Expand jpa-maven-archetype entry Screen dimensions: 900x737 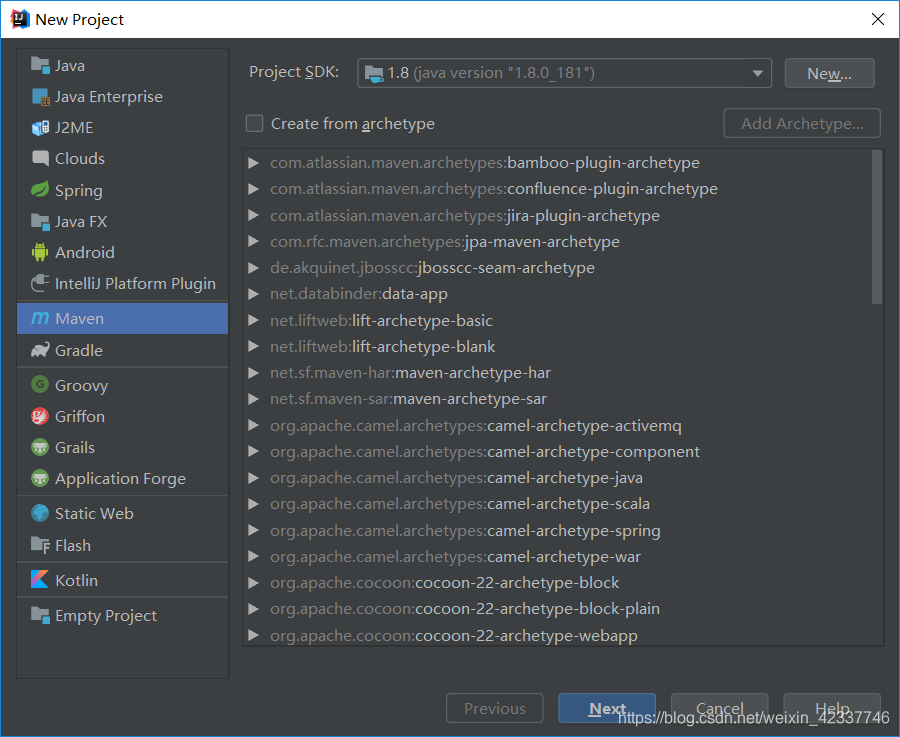[x=253, y=241]
